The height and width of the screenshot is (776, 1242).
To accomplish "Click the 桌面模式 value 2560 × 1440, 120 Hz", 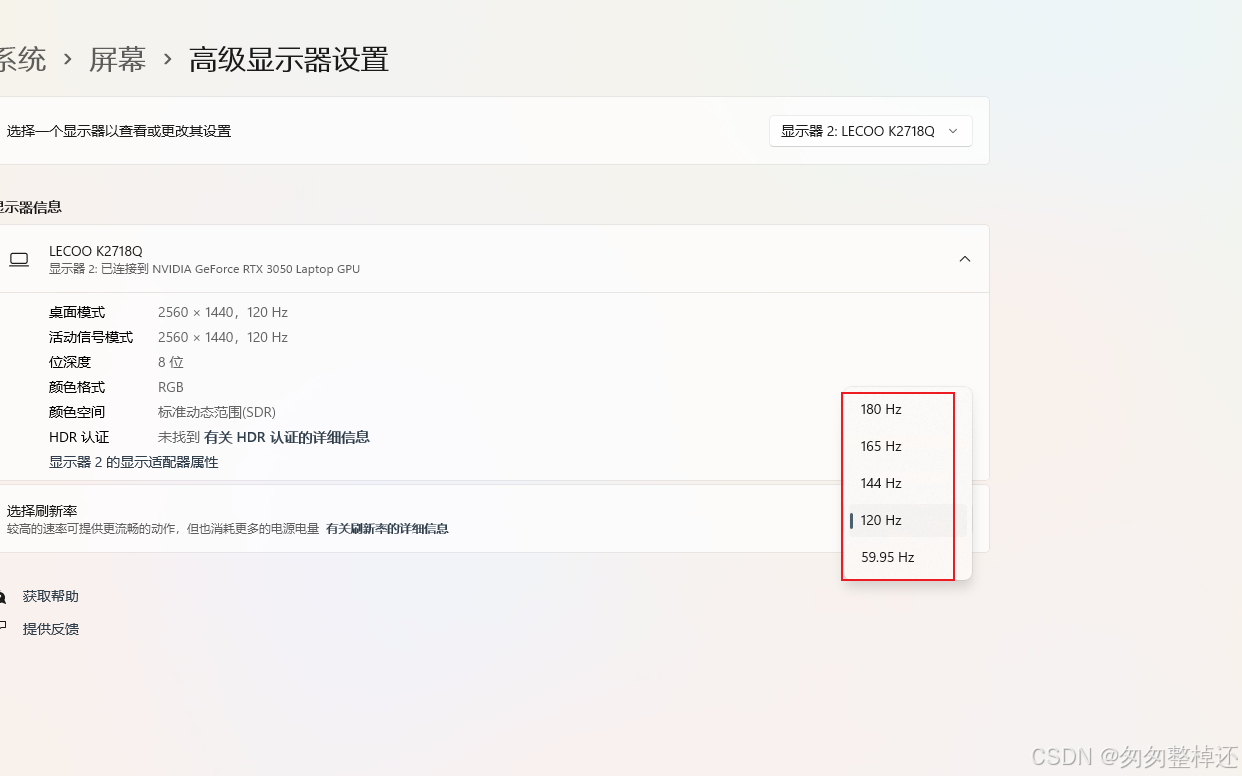I will 223,312.
